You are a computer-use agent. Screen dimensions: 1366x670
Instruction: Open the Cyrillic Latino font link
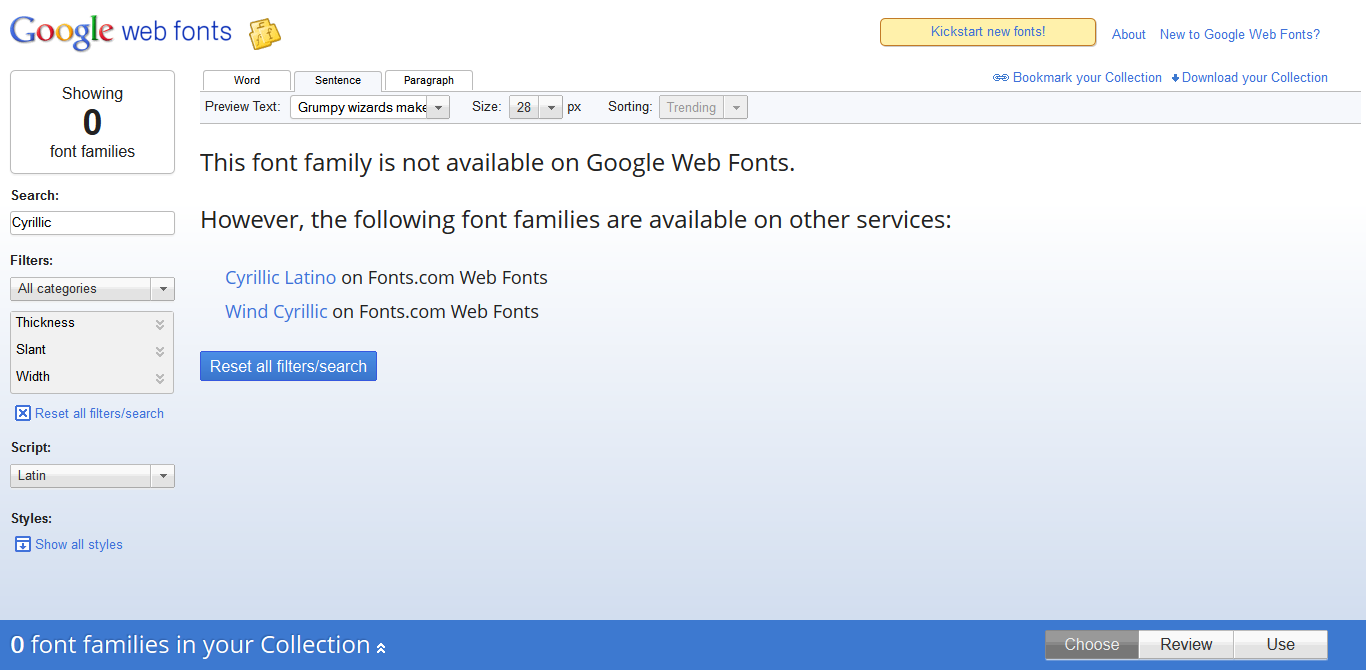[281, 278]
